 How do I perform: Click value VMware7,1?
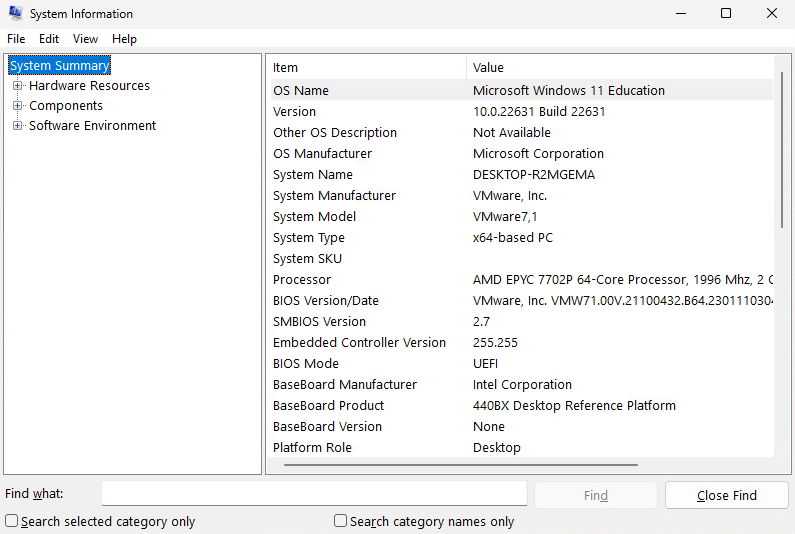(505, 217)
